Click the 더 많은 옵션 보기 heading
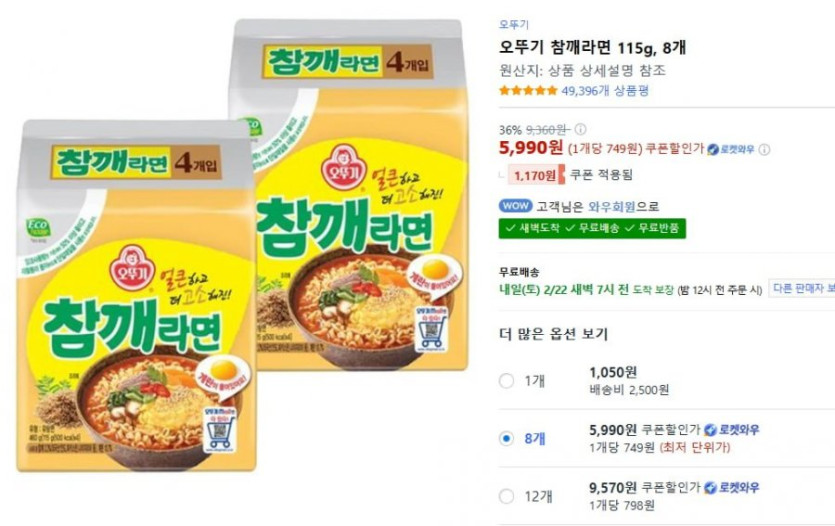 (x=553, y=334)
